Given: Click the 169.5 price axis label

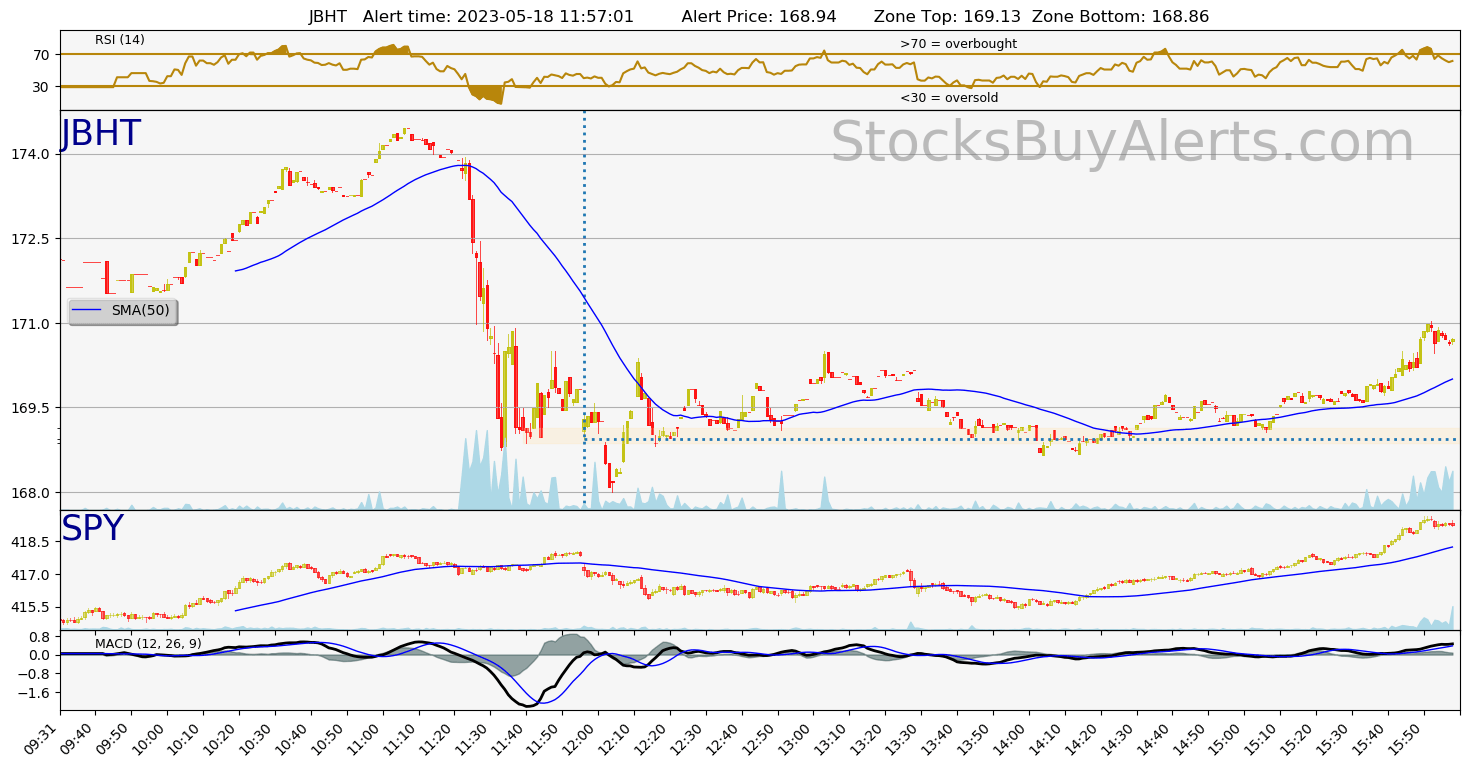Looking at the screenshot, I should [x=33, y=408].
